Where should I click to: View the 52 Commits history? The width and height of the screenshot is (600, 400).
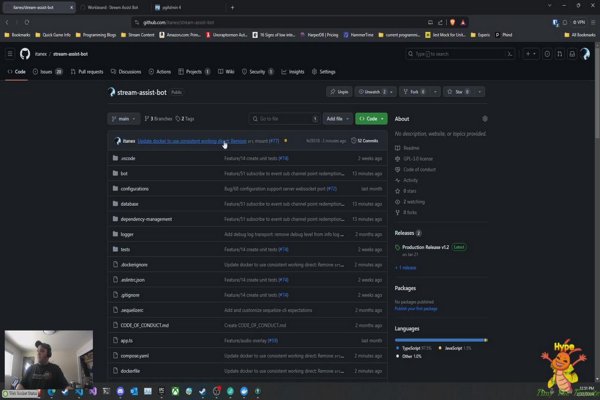coord(365,141)
